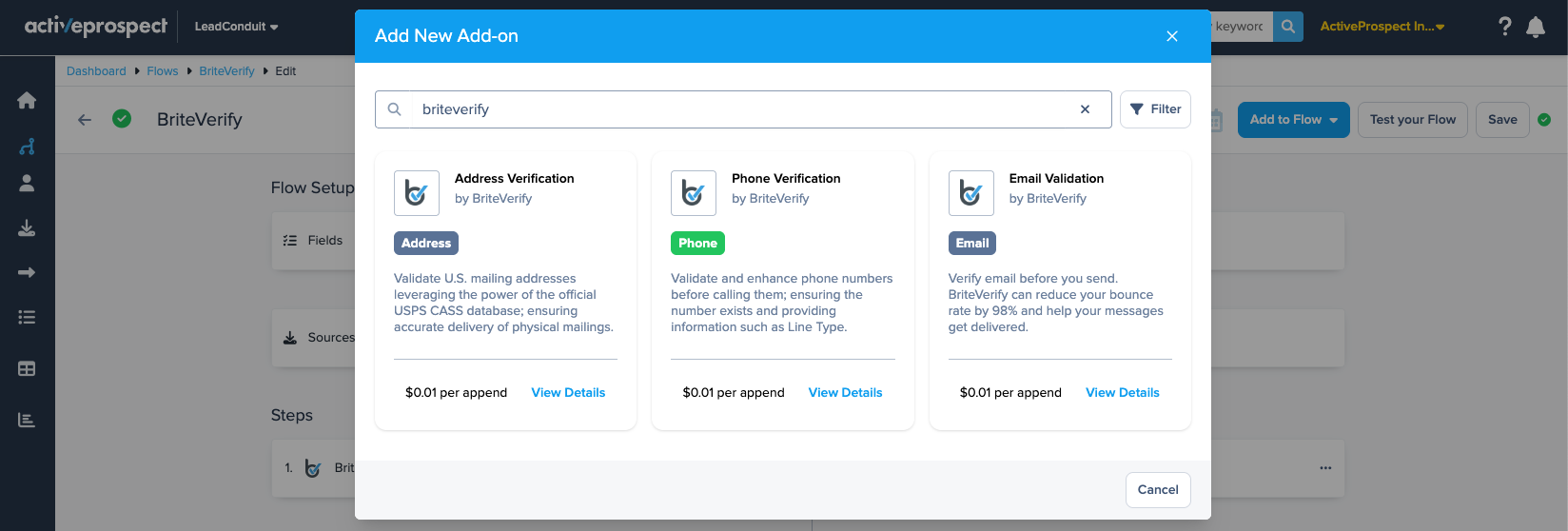The image size is (1568, 531).
Task: Open the LeadConduit product dropdown
Action: [236, 27]
